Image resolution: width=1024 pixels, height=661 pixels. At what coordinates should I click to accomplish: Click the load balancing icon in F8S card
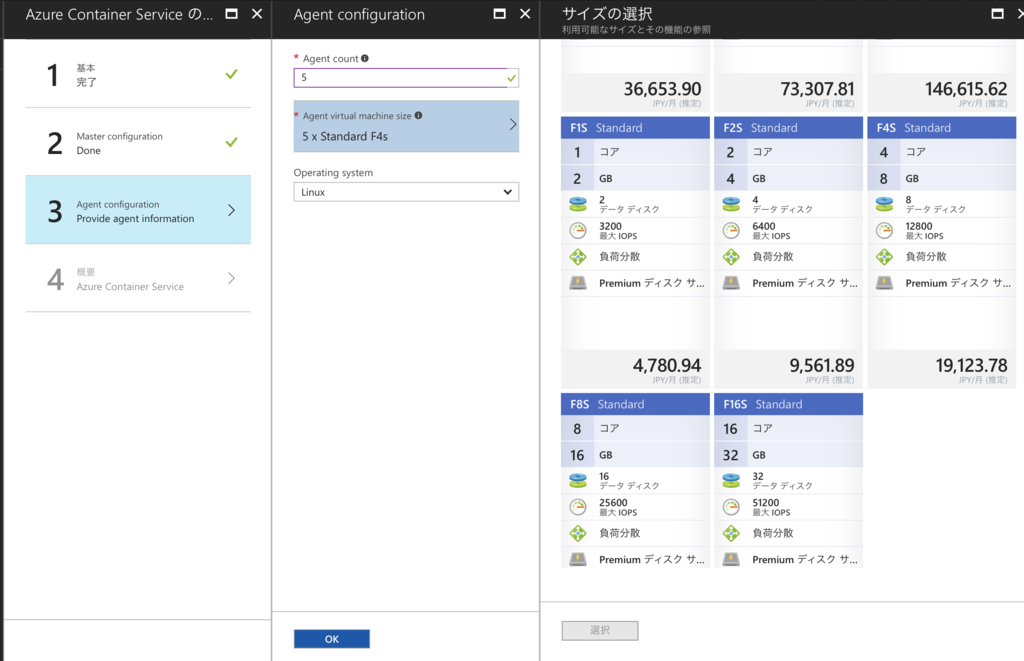(x=578, y=533)
